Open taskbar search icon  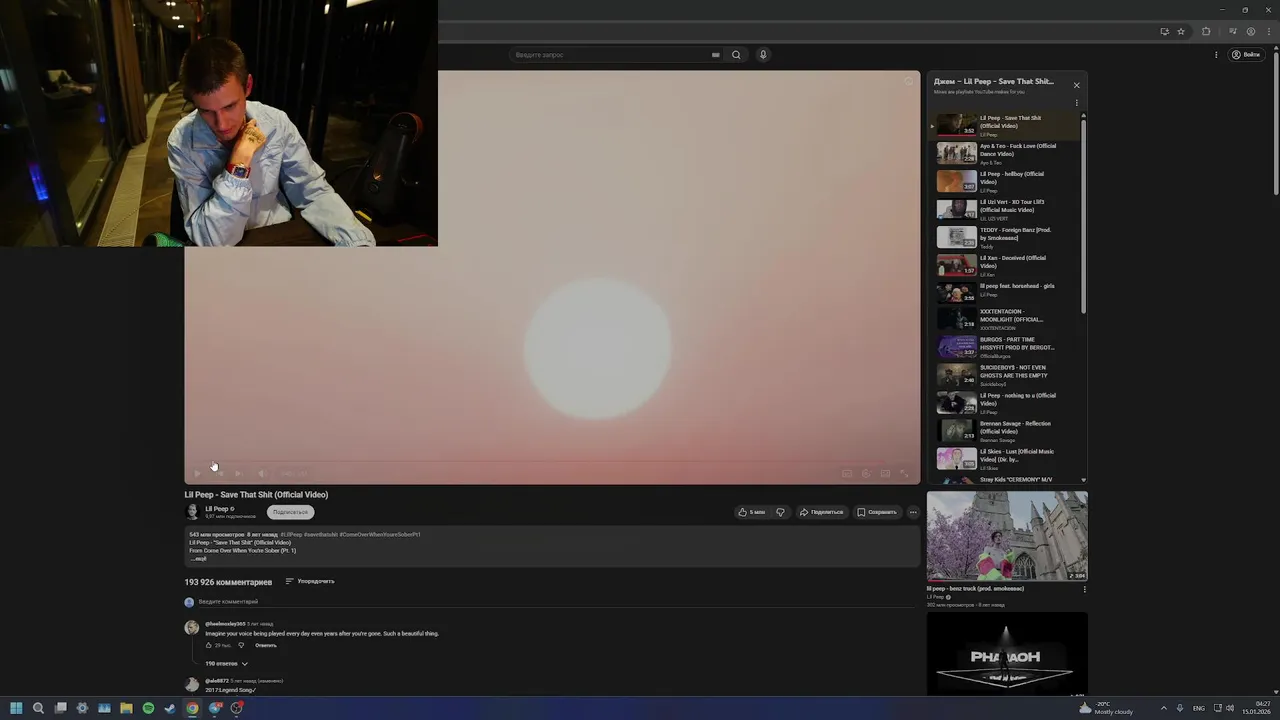(38, 708)
